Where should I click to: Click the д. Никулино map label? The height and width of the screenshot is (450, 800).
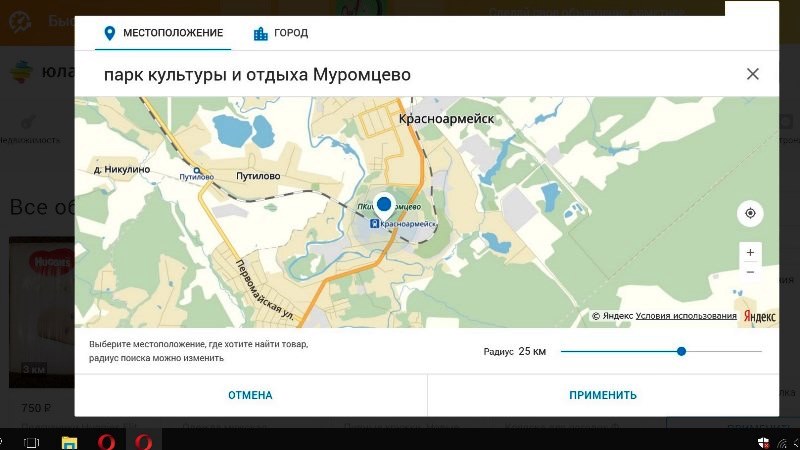[x=122, y=169]
